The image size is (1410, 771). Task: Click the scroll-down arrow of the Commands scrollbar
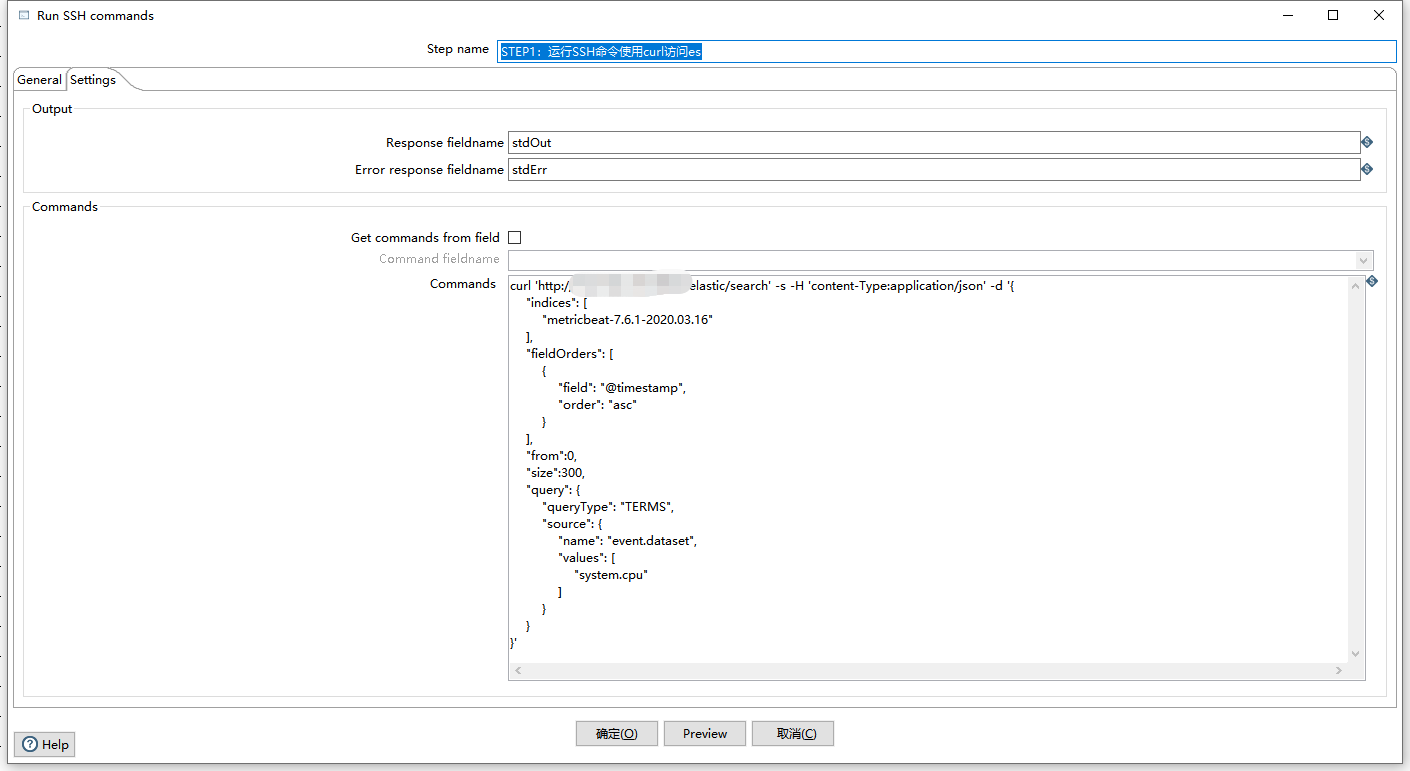point(1355,652)
